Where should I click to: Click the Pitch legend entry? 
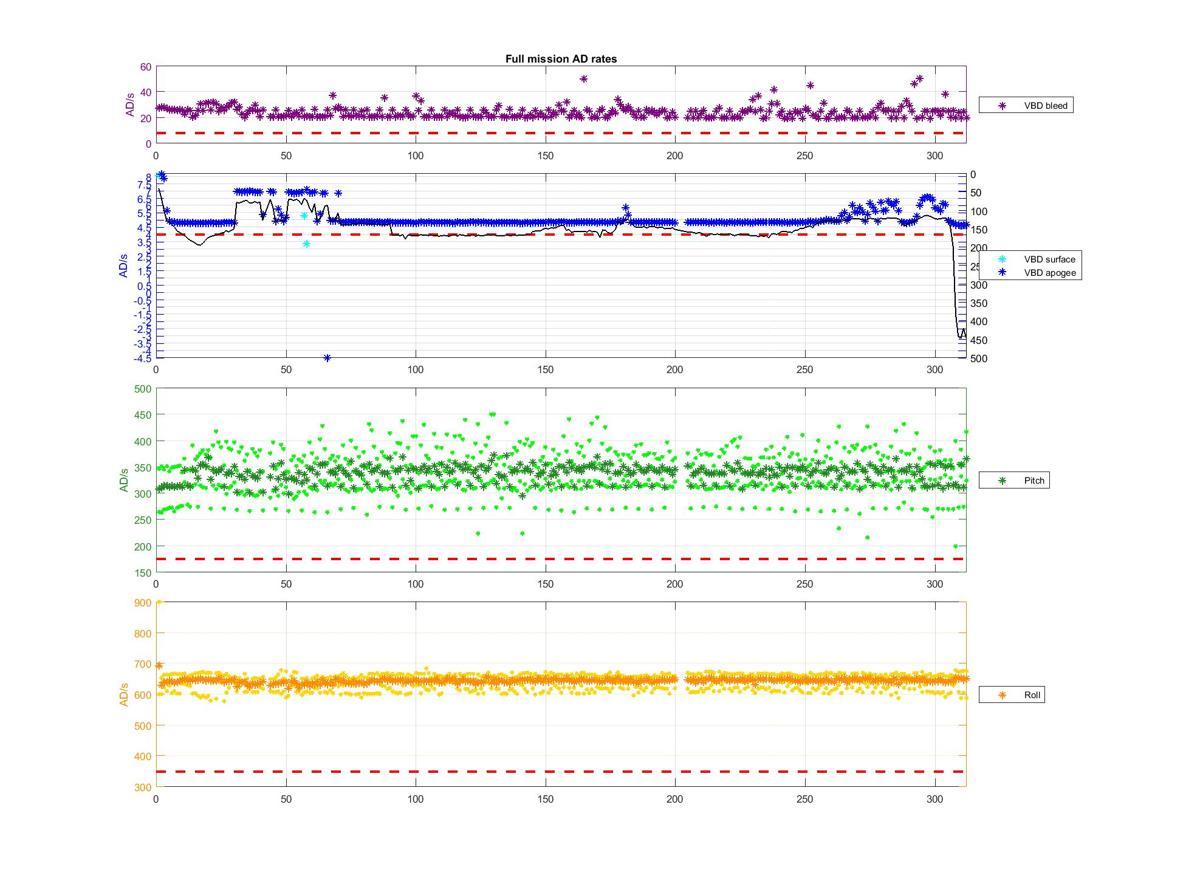pos(1014,481)
